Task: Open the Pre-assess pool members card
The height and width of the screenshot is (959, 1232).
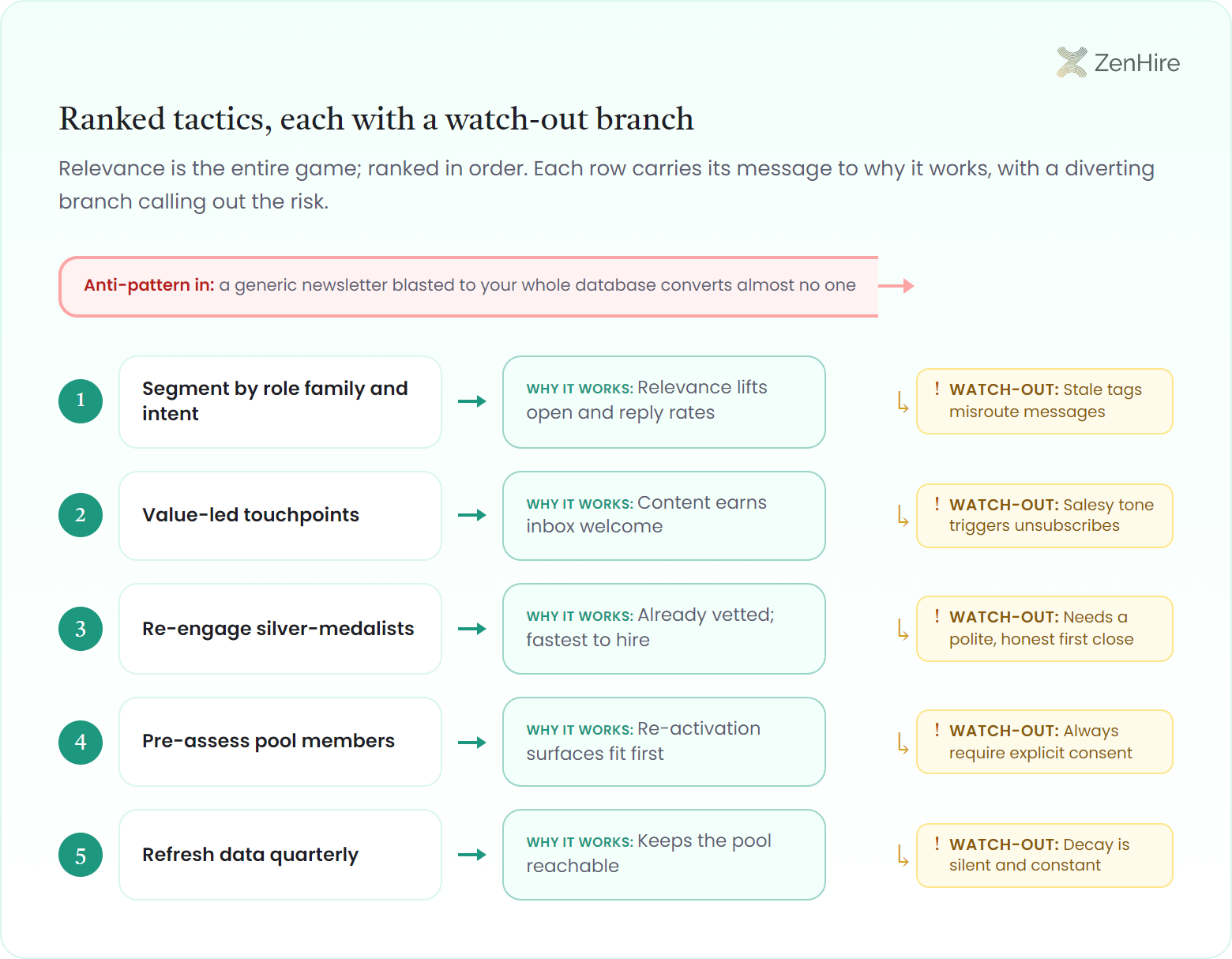Action: (280, 742)
